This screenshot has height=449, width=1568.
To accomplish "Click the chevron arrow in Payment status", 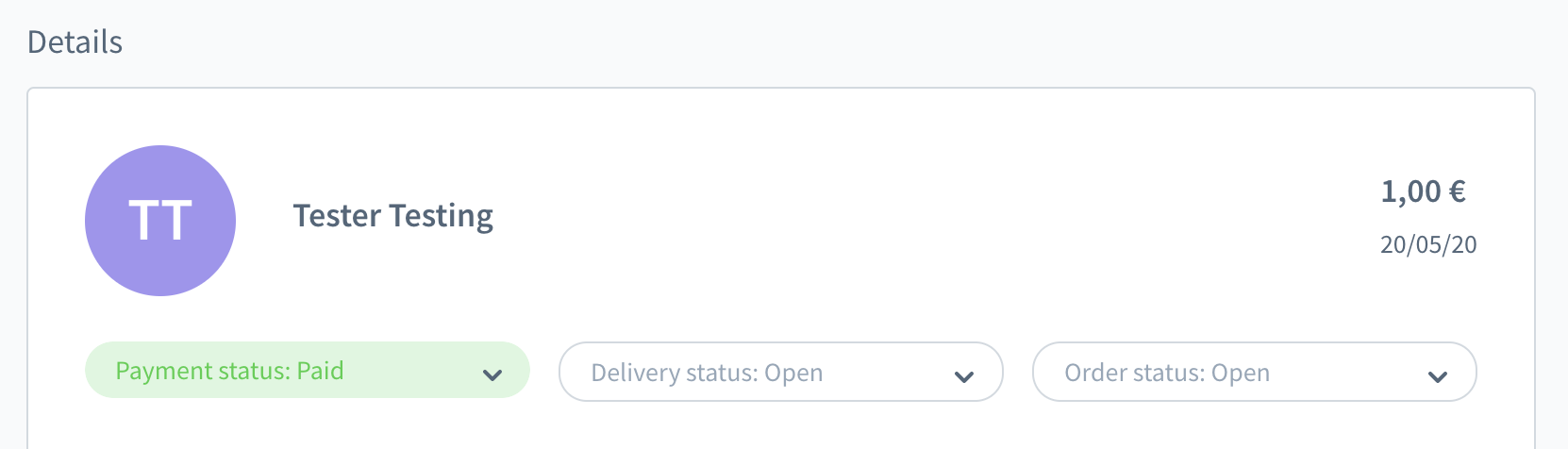I will 492,374.
